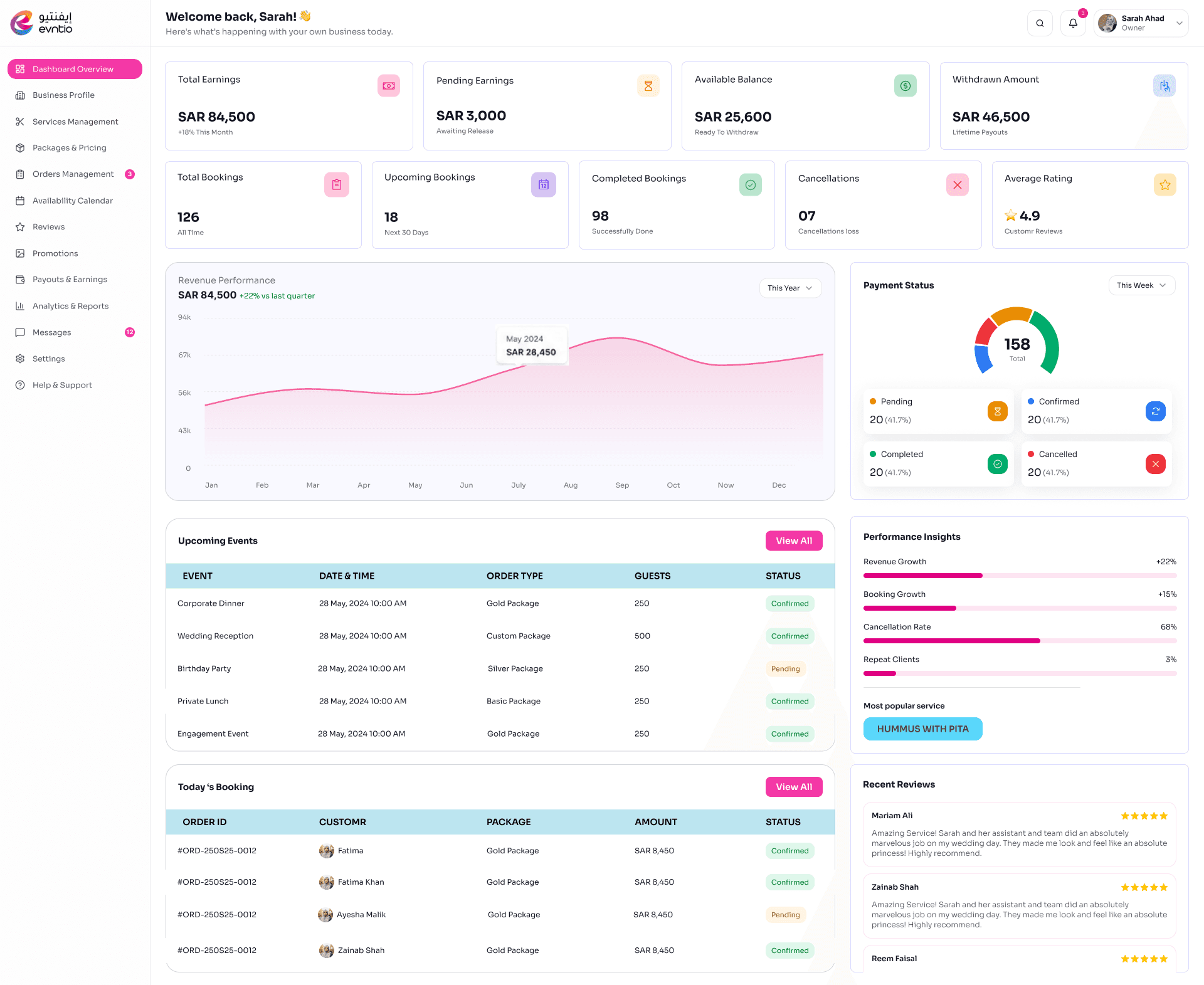Click the Packages & Pricing box icon
Screen dimensions: 1204x985
point(20,148)
